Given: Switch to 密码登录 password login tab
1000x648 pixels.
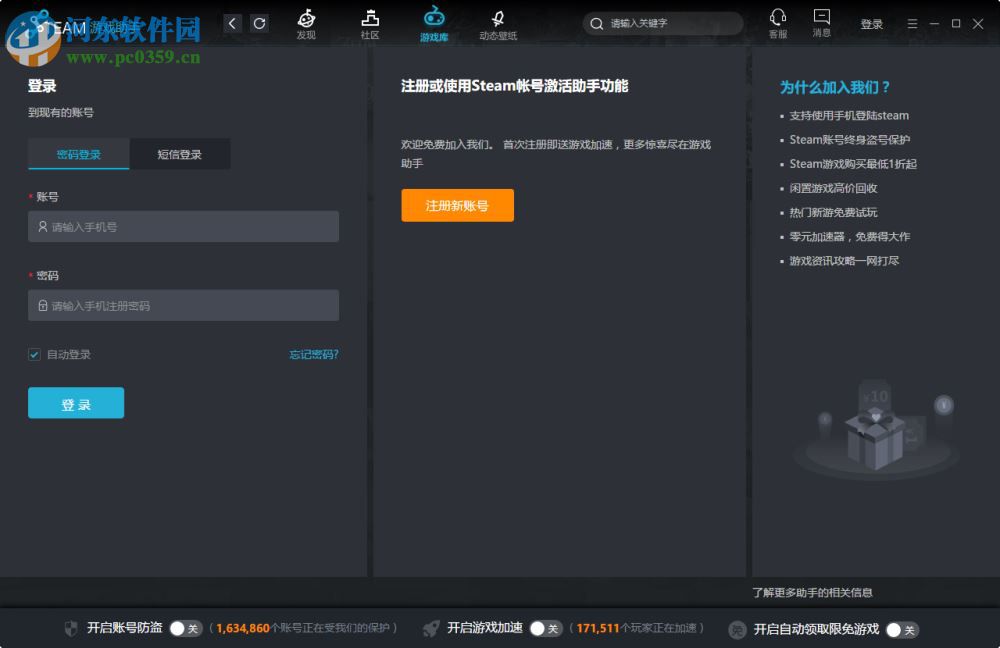Looking at the screenshot, I should click(79, 154).
